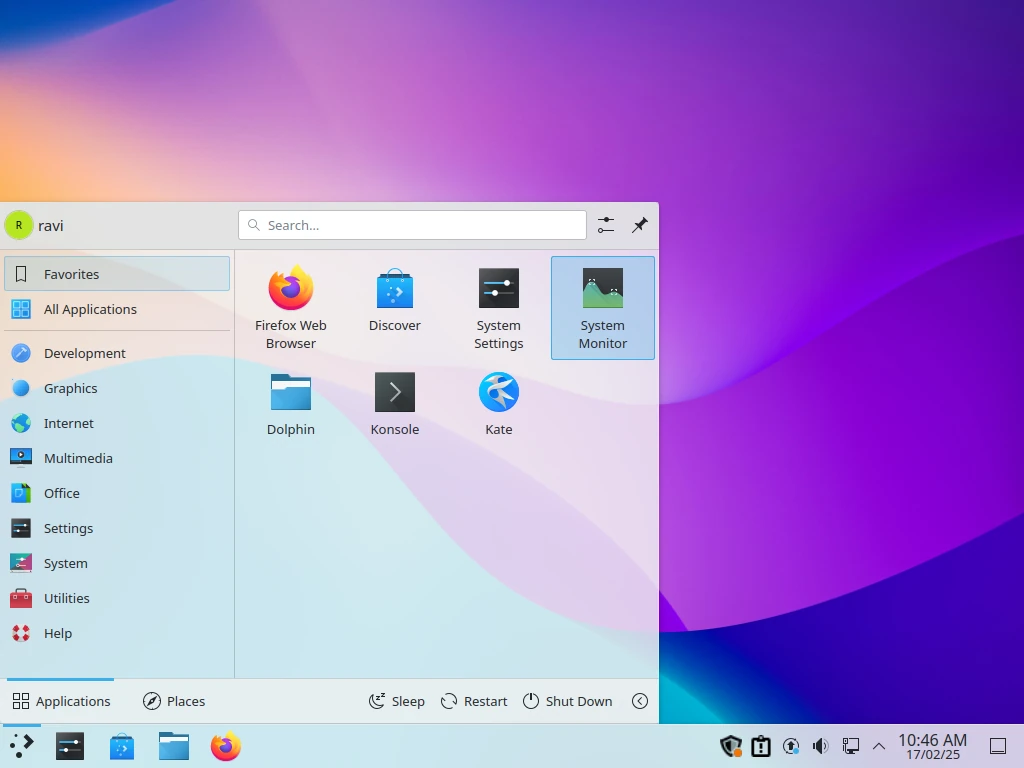Open the clipboard tray icon

click(x=761, y=746)
